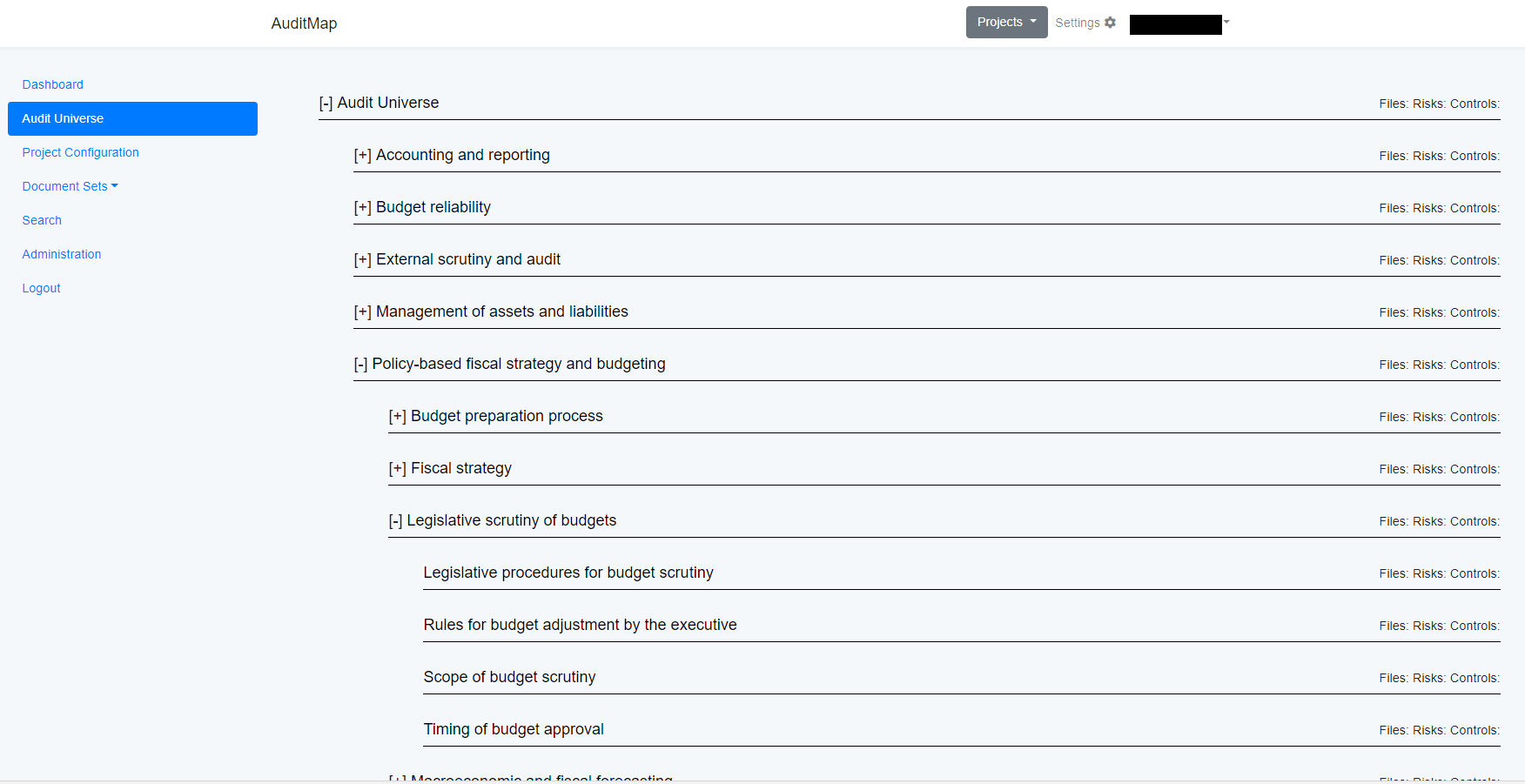The image size is (1525, 784).
Task: Click the Logout link
Action: [x=42, y=288]
